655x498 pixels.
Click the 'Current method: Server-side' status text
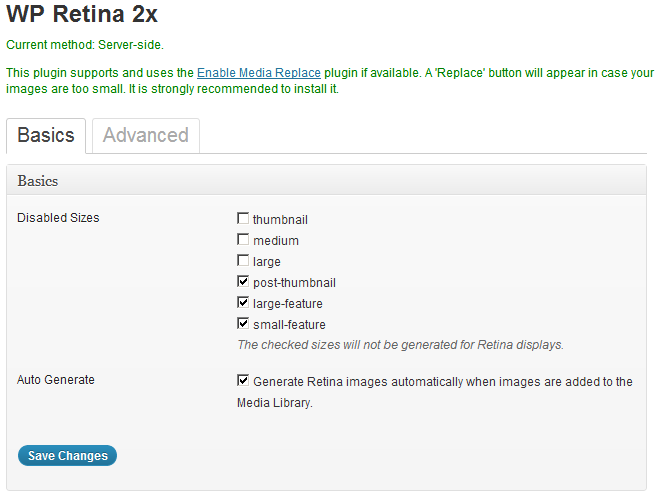coord(84,45)
